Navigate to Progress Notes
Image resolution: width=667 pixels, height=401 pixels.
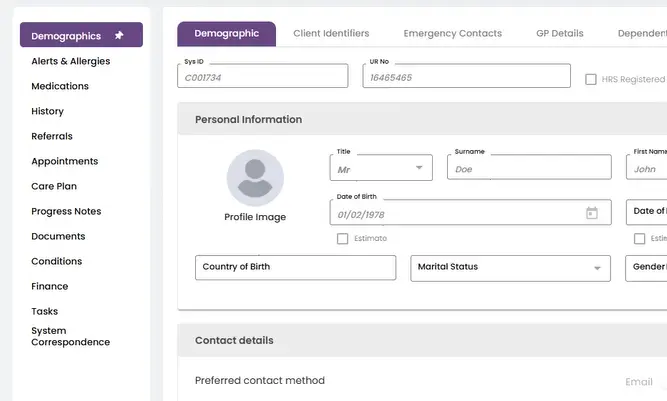tap(66, 211)
